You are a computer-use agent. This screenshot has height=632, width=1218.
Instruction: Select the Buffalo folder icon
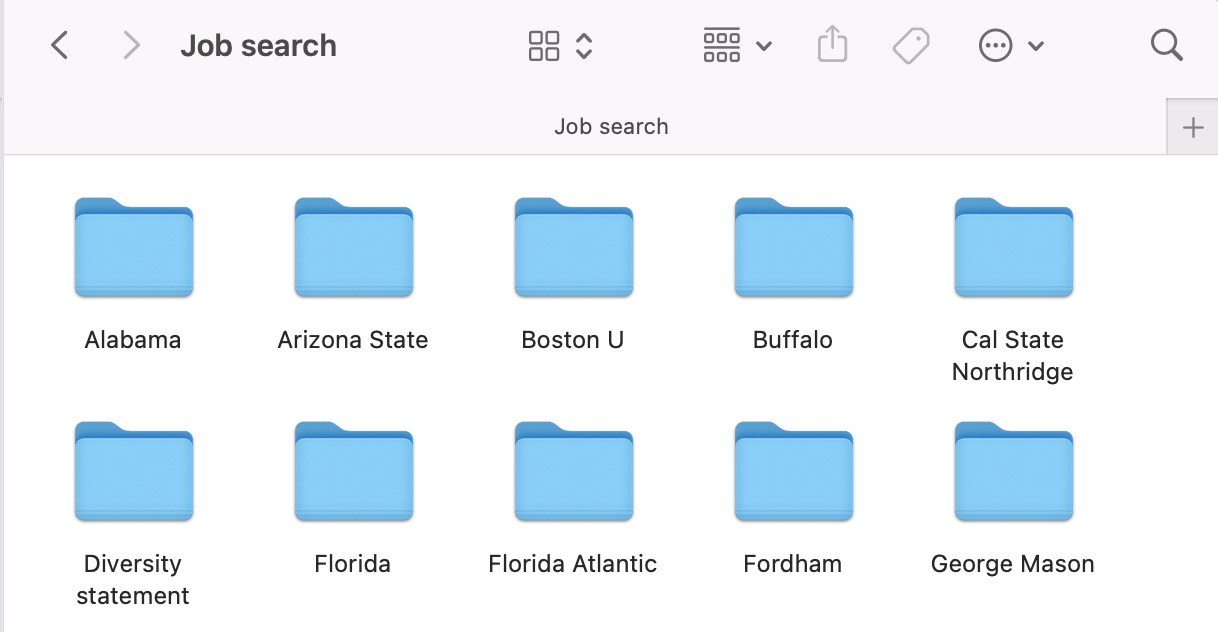tap(794, 247)
